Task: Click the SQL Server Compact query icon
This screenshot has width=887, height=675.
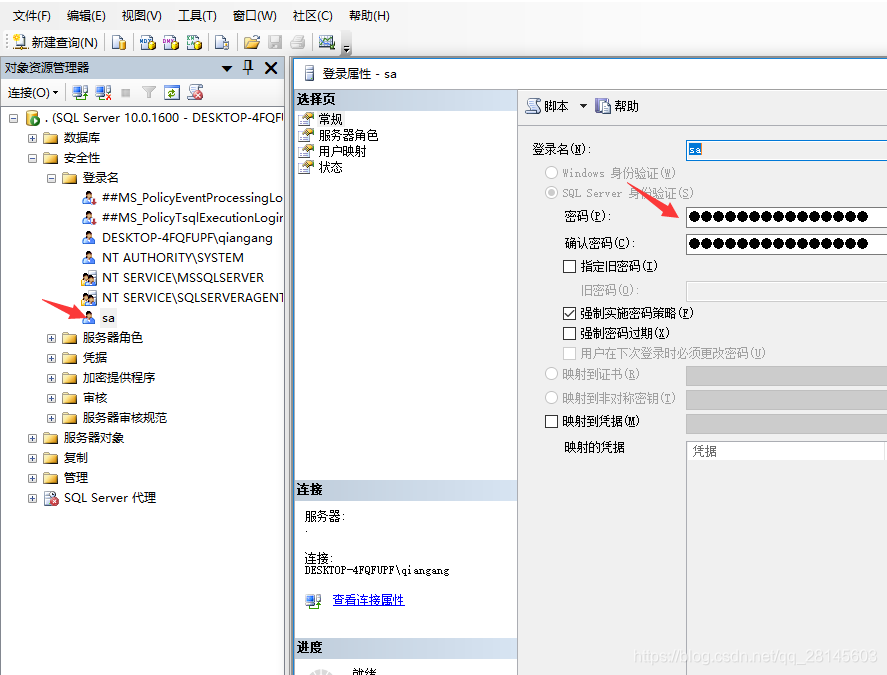Action: click(222, 42)
